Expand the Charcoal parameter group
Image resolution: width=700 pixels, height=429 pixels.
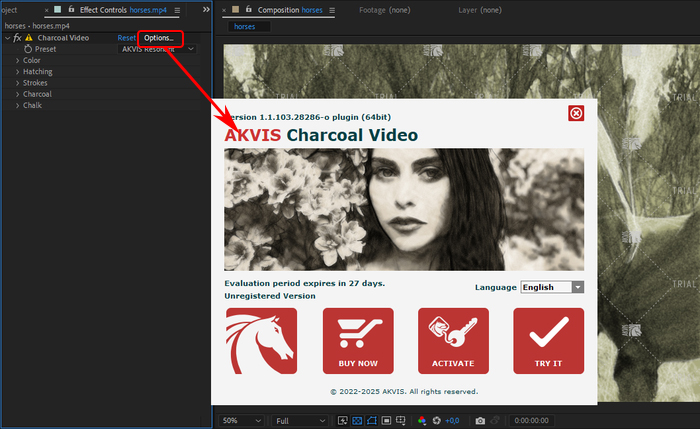pyautogui.click(x=17, y=94)
